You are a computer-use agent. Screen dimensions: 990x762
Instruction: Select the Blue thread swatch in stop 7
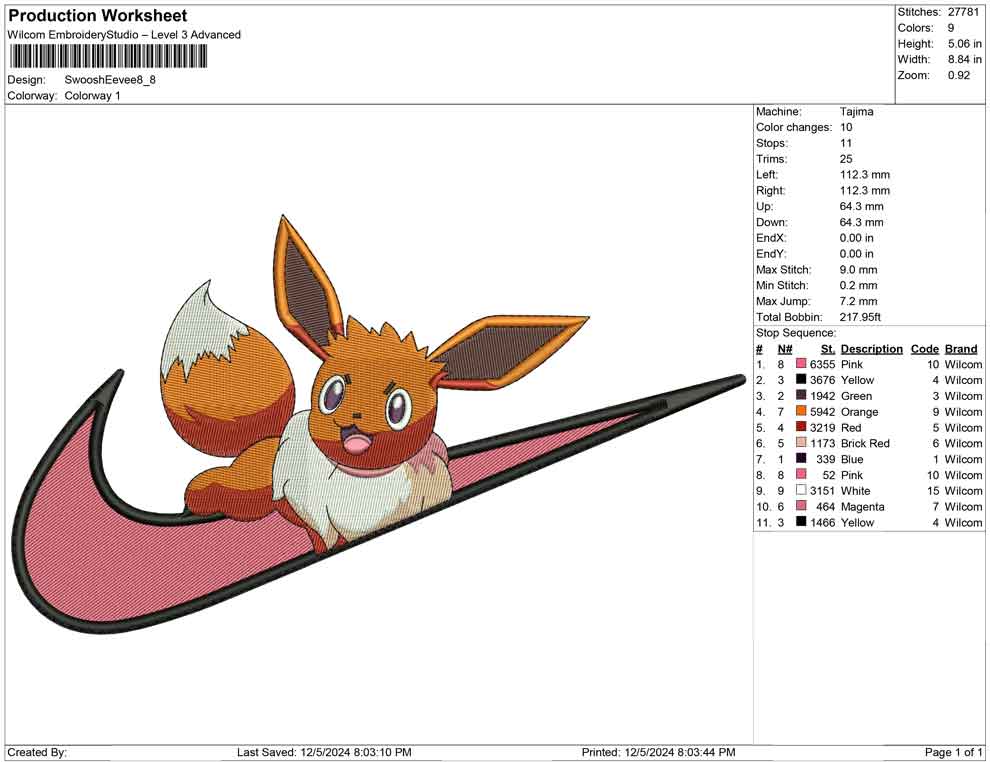(x=801, y=459)
